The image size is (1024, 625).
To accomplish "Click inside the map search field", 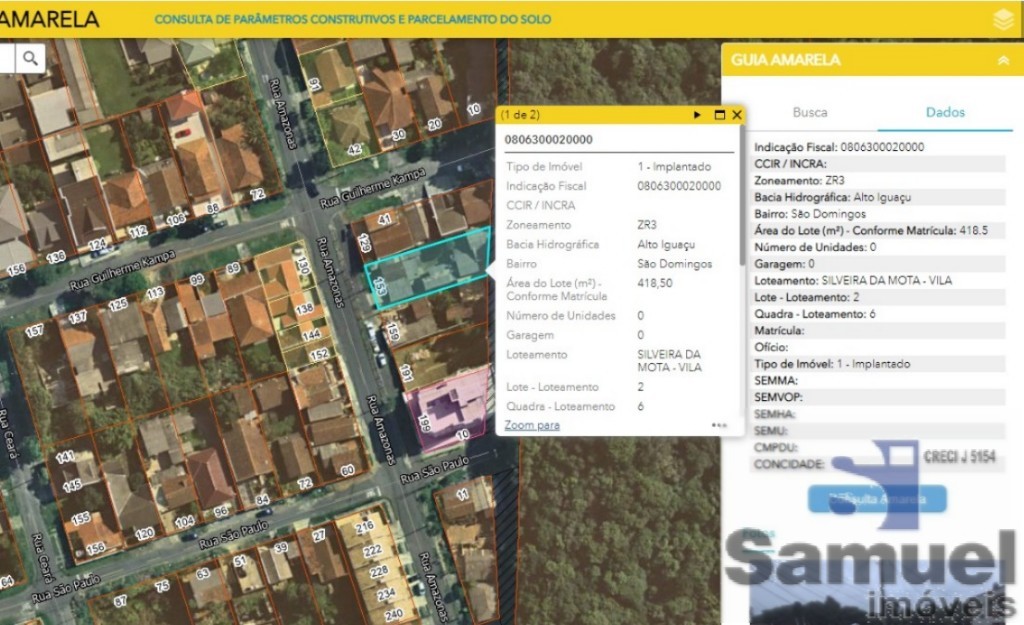I will (x=8, y=59).
